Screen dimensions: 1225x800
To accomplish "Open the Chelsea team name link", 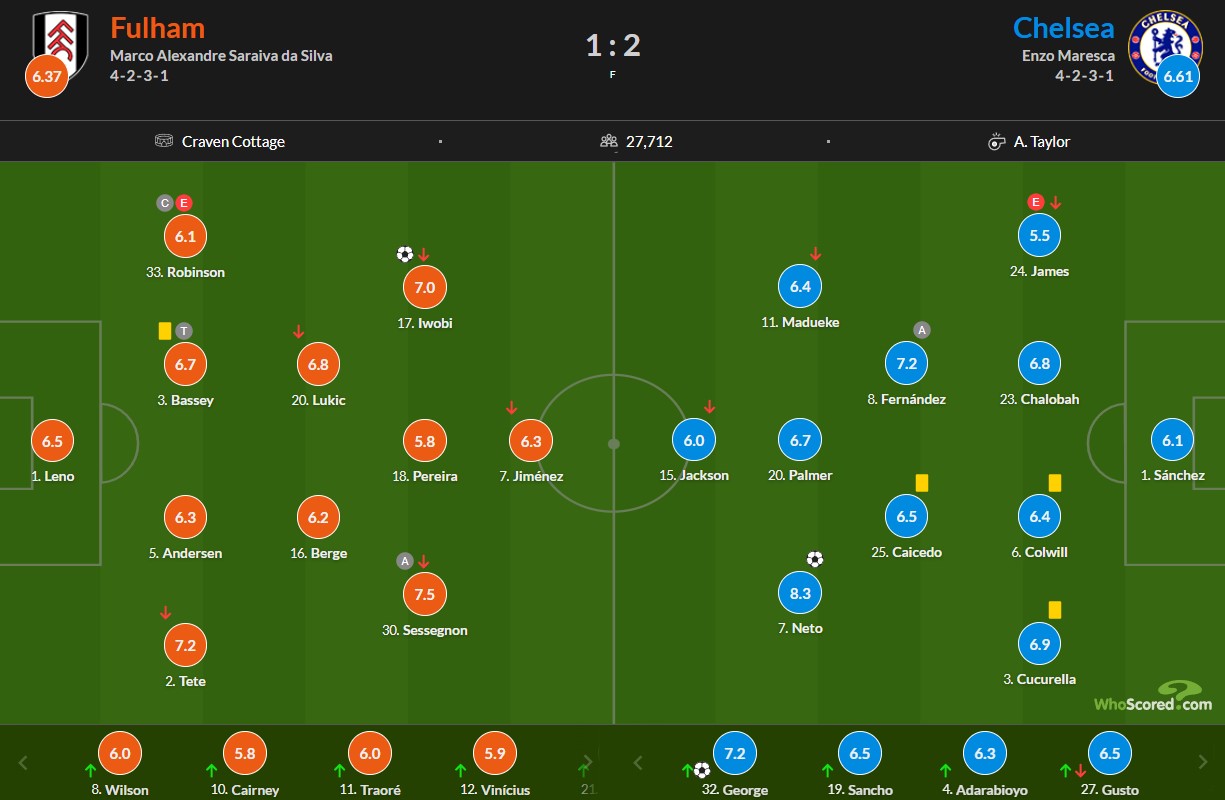I will pos(1064,27).
